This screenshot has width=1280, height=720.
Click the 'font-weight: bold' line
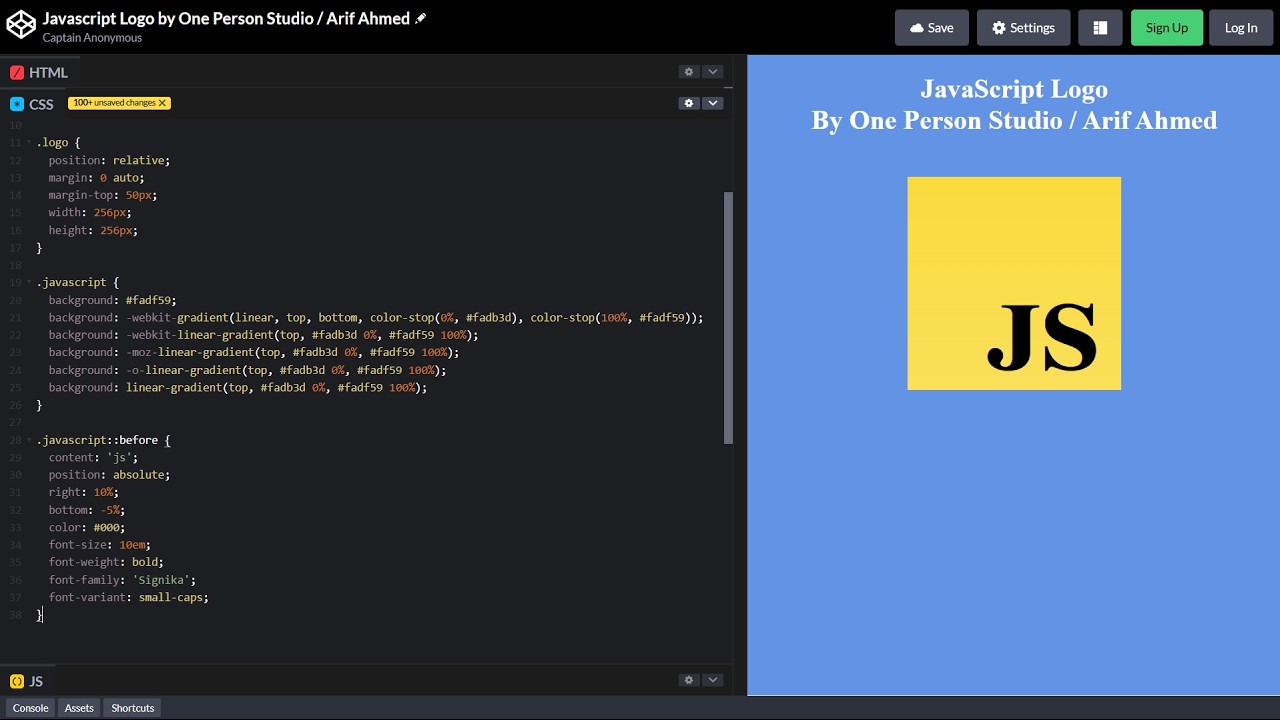106,562
